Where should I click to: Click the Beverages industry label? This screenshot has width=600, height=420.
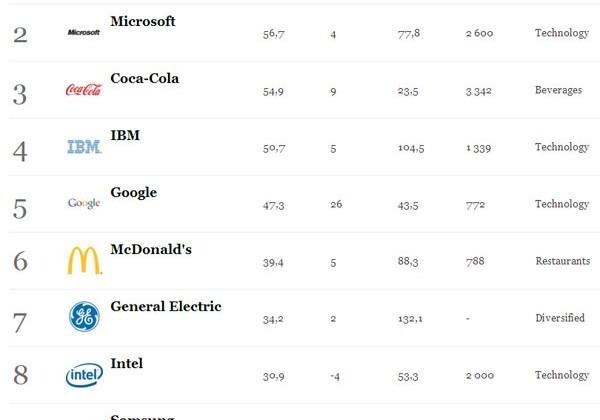tap(558, 90)
